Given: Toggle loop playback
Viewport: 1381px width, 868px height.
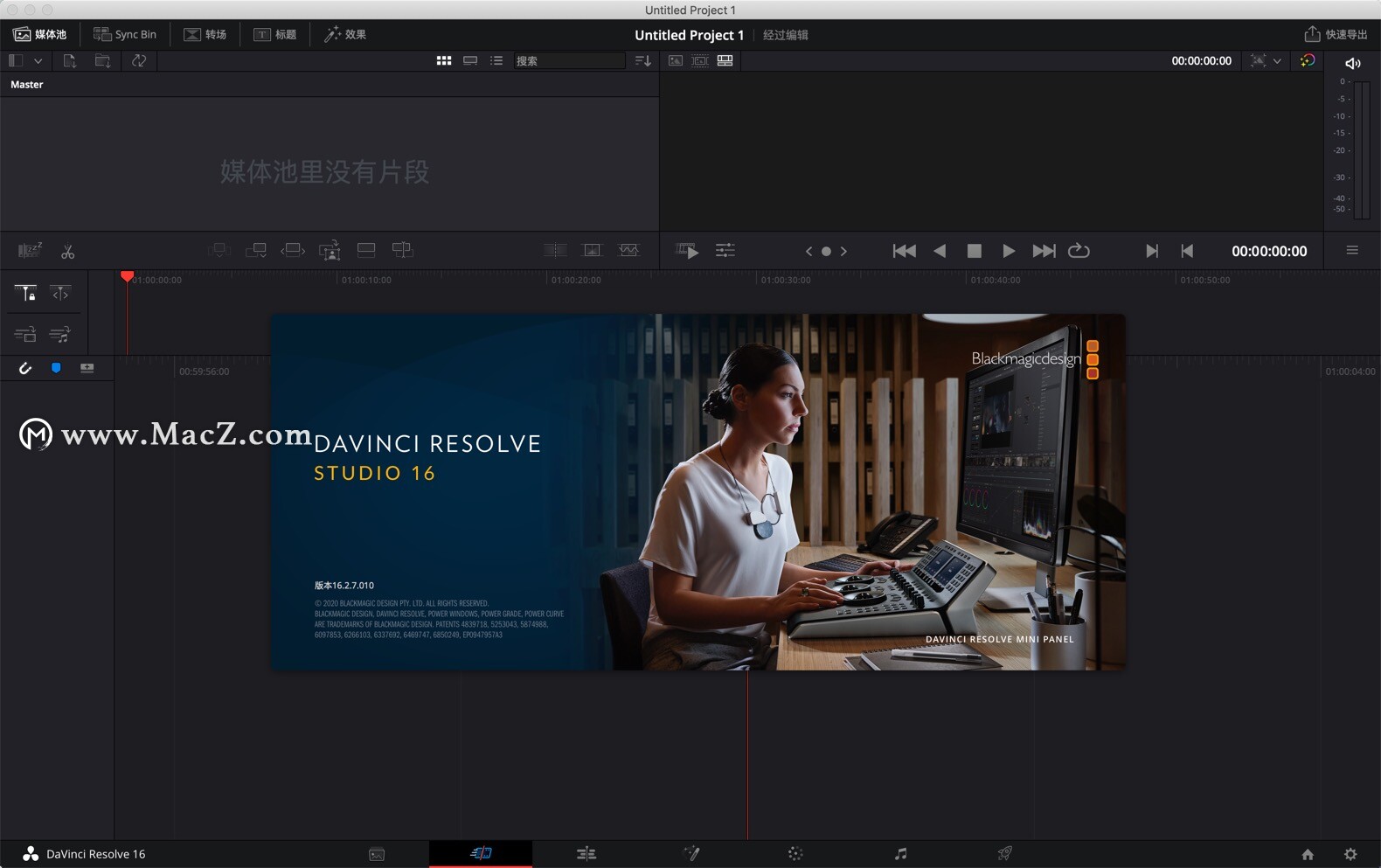Looking at the screenshot, I should pyautogui.click(x=1079, y=251).
